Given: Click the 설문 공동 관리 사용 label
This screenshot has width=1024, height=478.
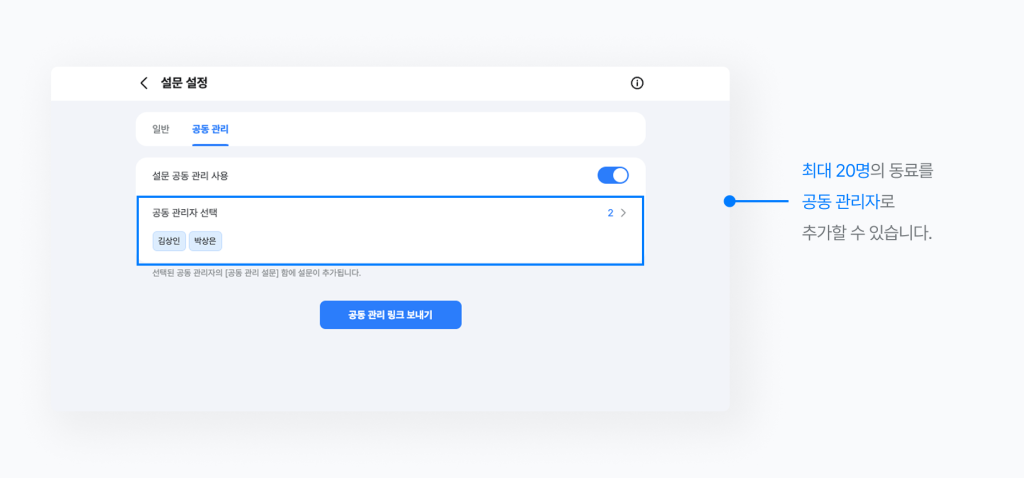Looking at the screenshot, I should click(190, 175).
